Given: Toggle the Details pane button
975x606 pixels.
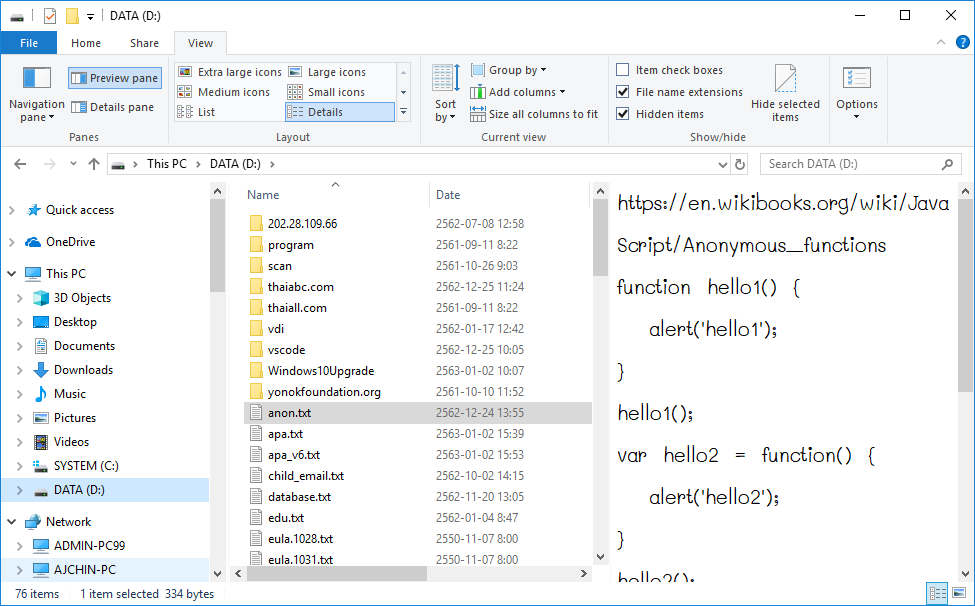Looking at the screenshot, I should point(113,107).
